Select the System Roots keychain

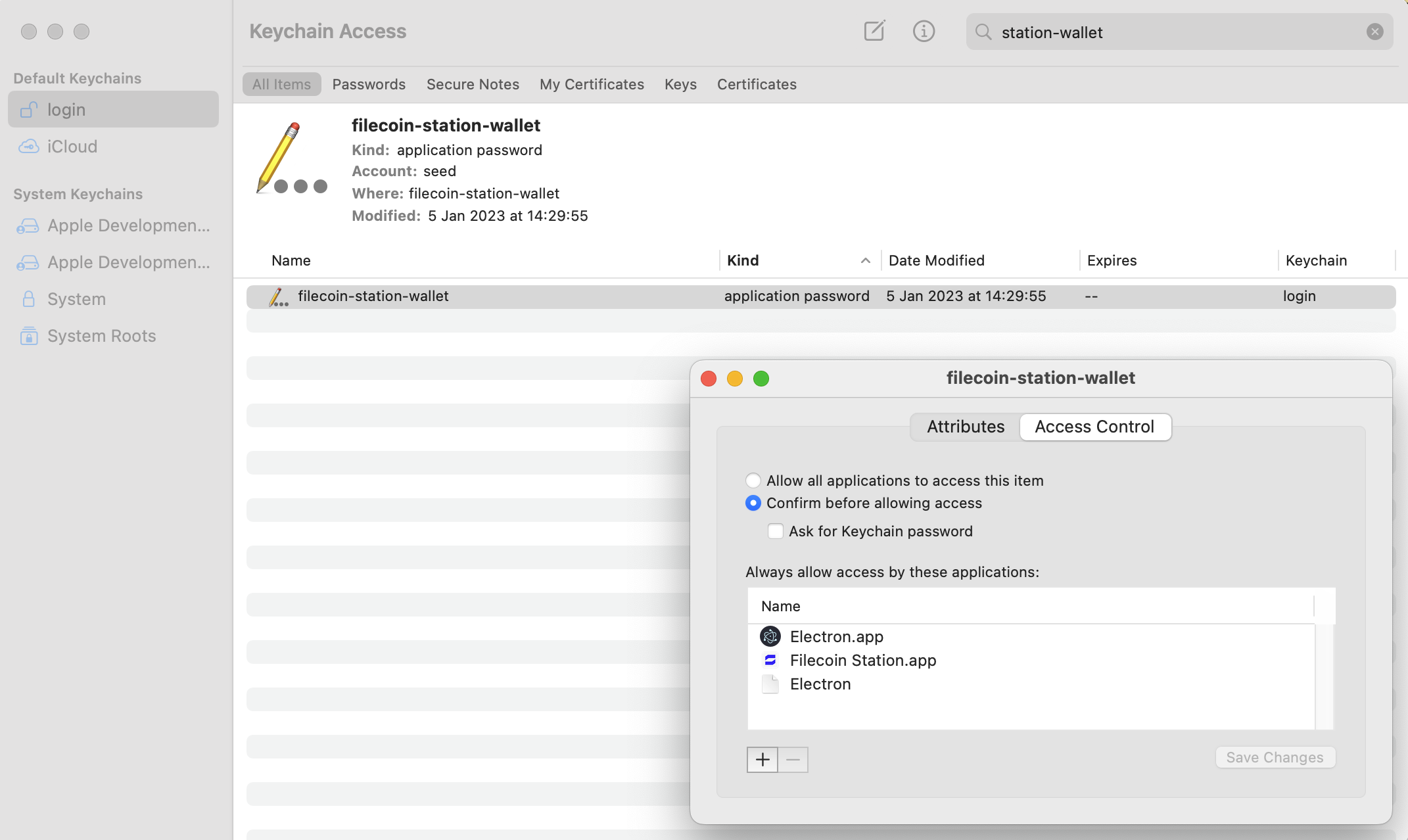[102, 335]
